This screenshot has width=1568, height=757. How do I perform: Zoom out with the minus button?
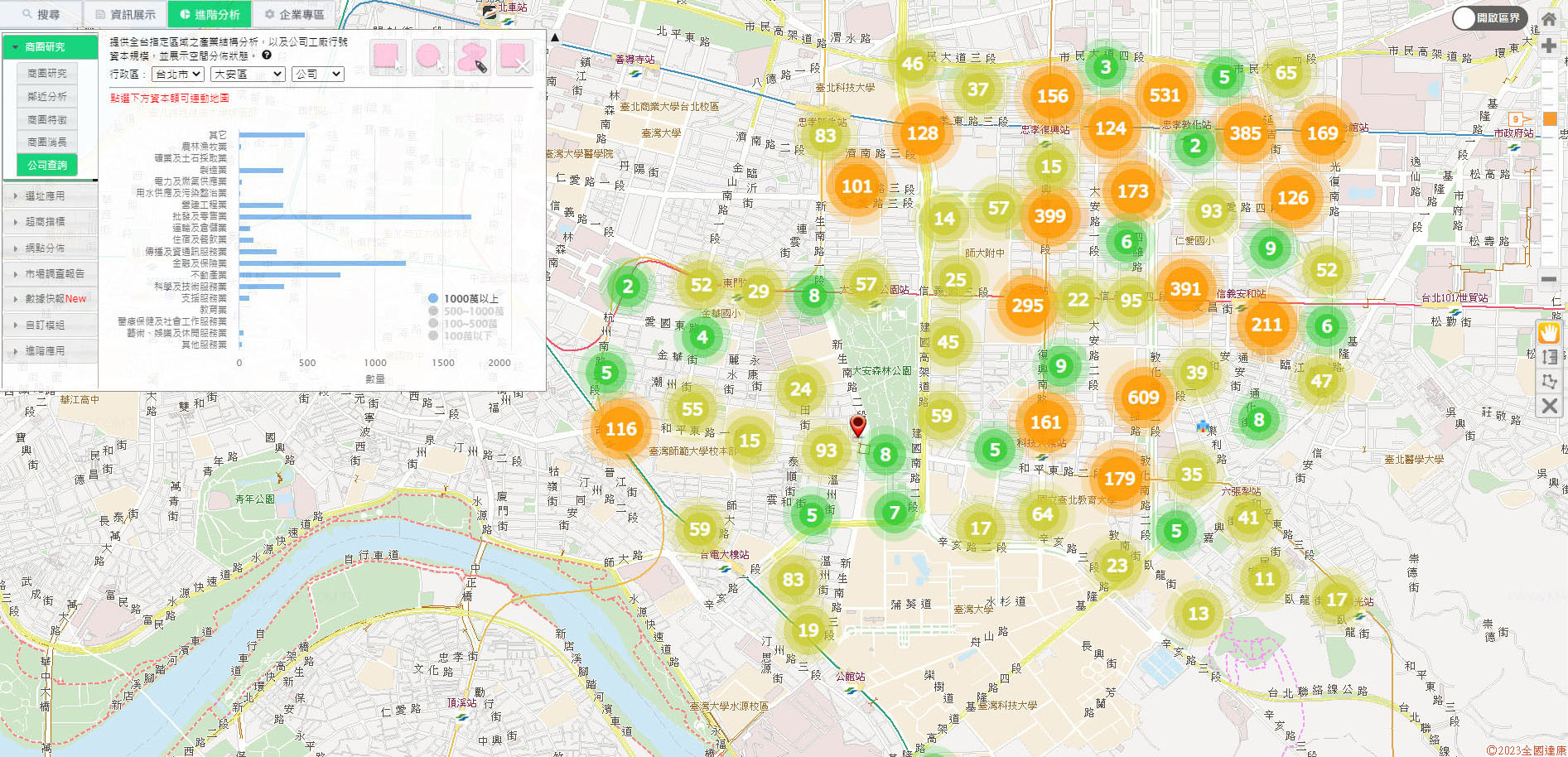click(1548, 279)
